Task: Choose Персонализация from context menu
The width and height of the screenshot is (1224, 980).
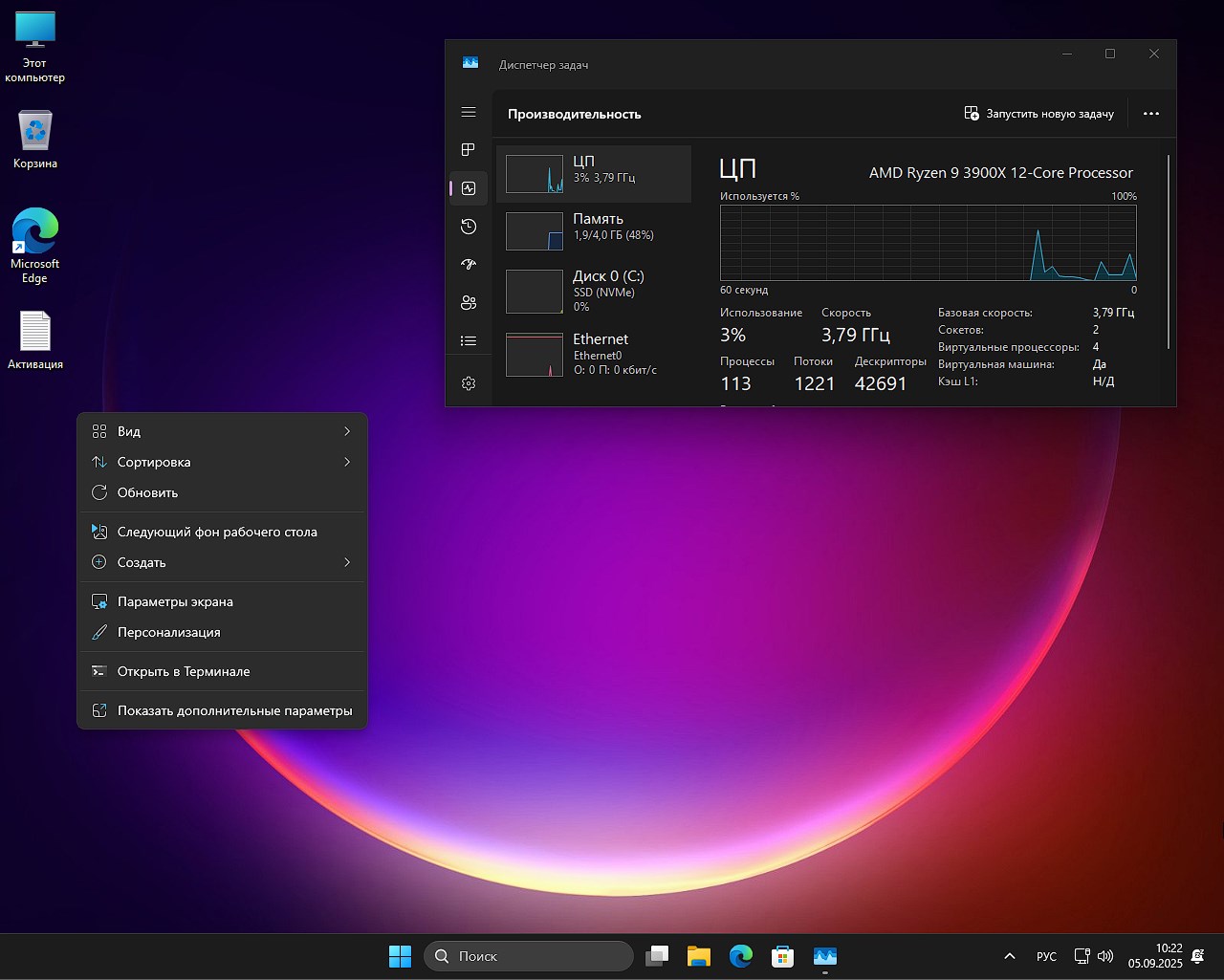Action: (x=169, y=632)
